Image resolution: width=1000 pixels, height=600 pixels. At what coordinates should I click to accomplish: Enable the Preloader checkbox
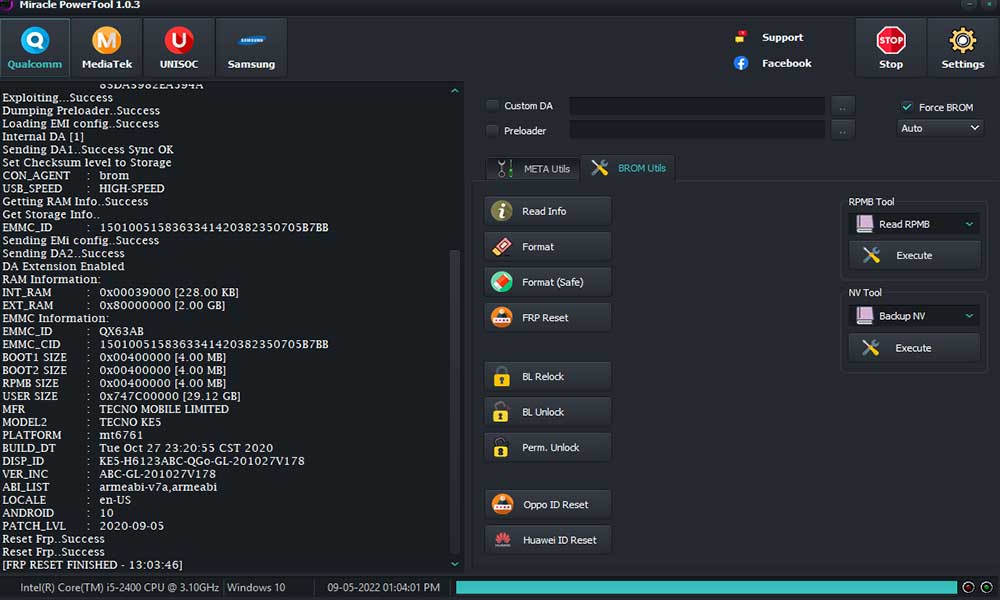point(492,130)
